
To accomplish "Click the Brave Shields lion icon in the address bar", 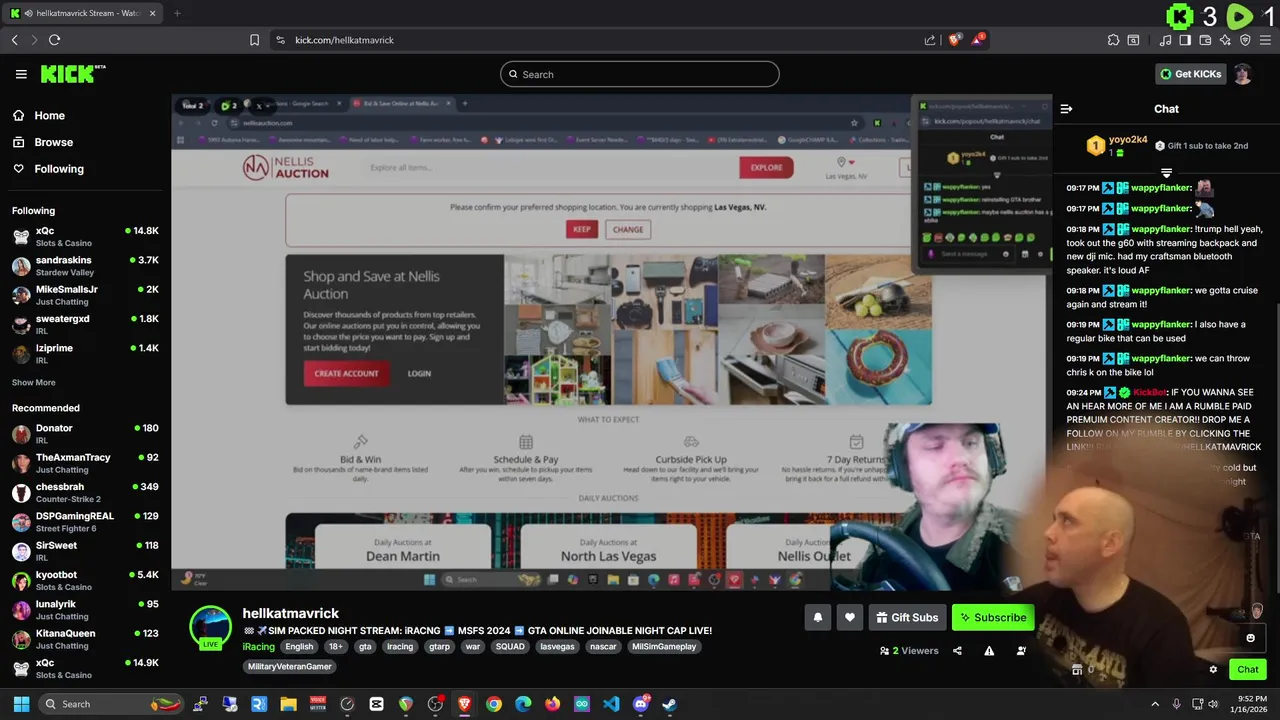I will coord(954,40).
